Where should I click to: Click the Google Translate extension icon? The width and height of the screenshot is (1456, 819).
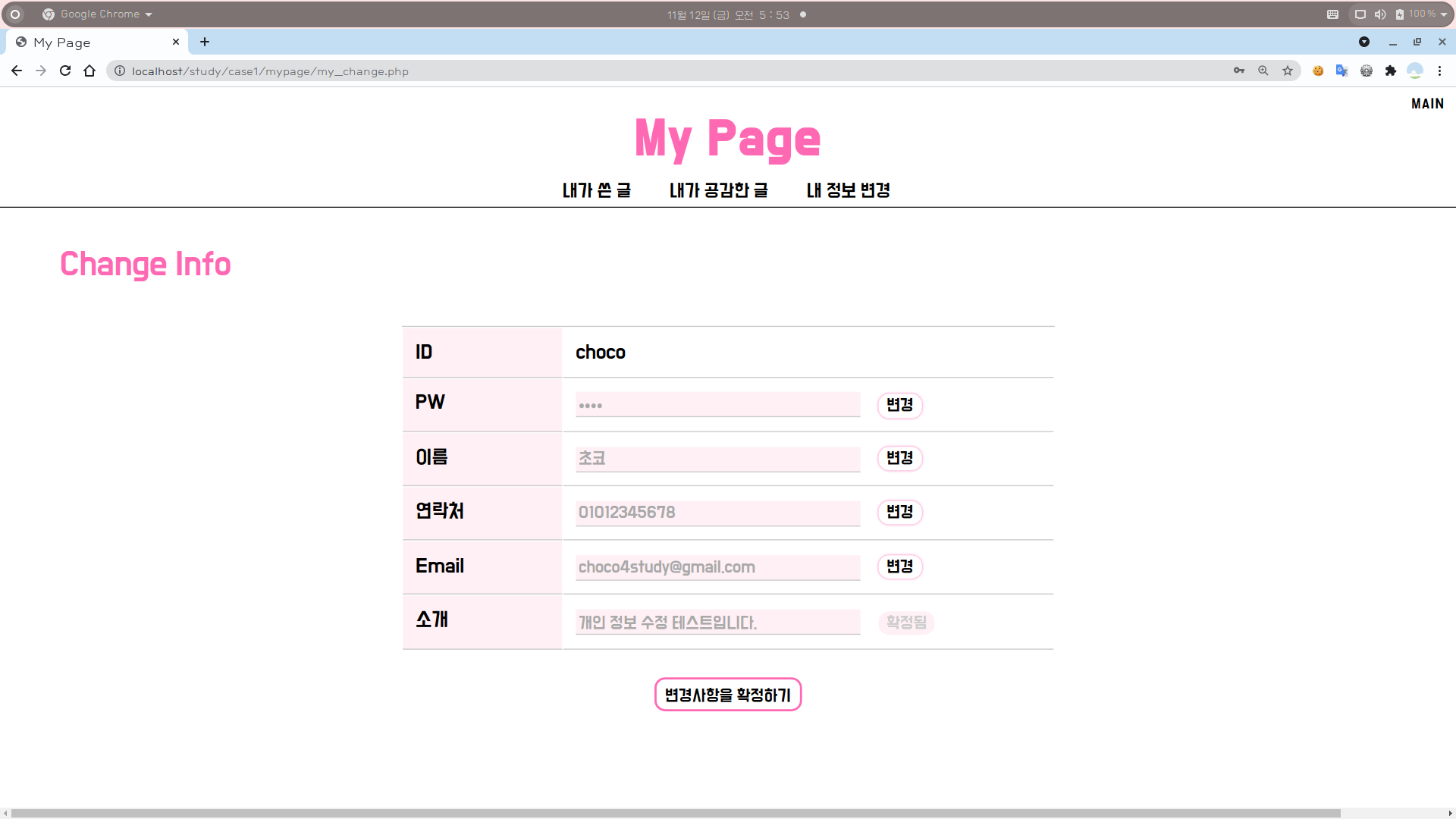pyautogui.click(x=1341, y=71)
